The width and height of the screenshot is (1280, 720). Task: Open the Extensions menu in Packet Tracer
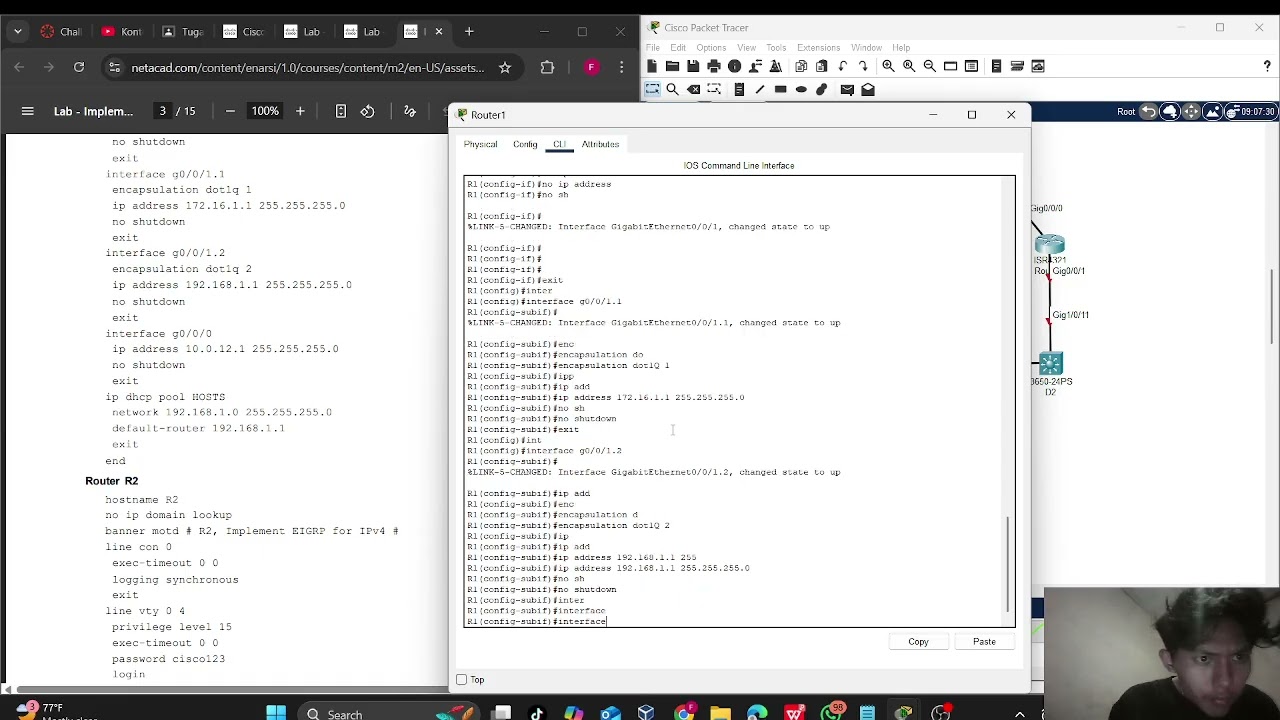[818, 47]
